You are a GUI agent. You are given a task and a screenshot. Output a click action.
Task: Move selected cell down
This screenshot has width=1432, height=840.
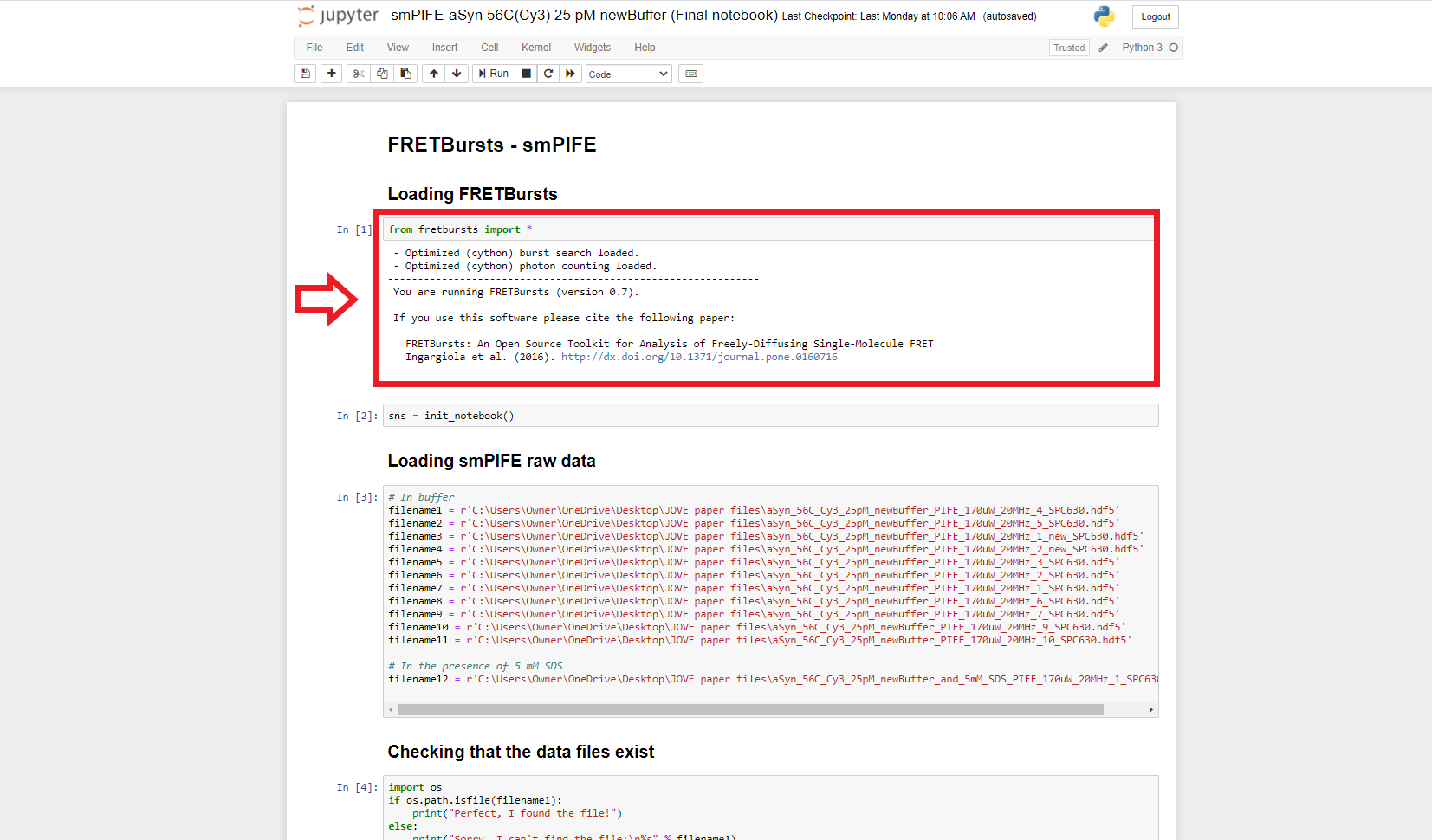[457, 74]
